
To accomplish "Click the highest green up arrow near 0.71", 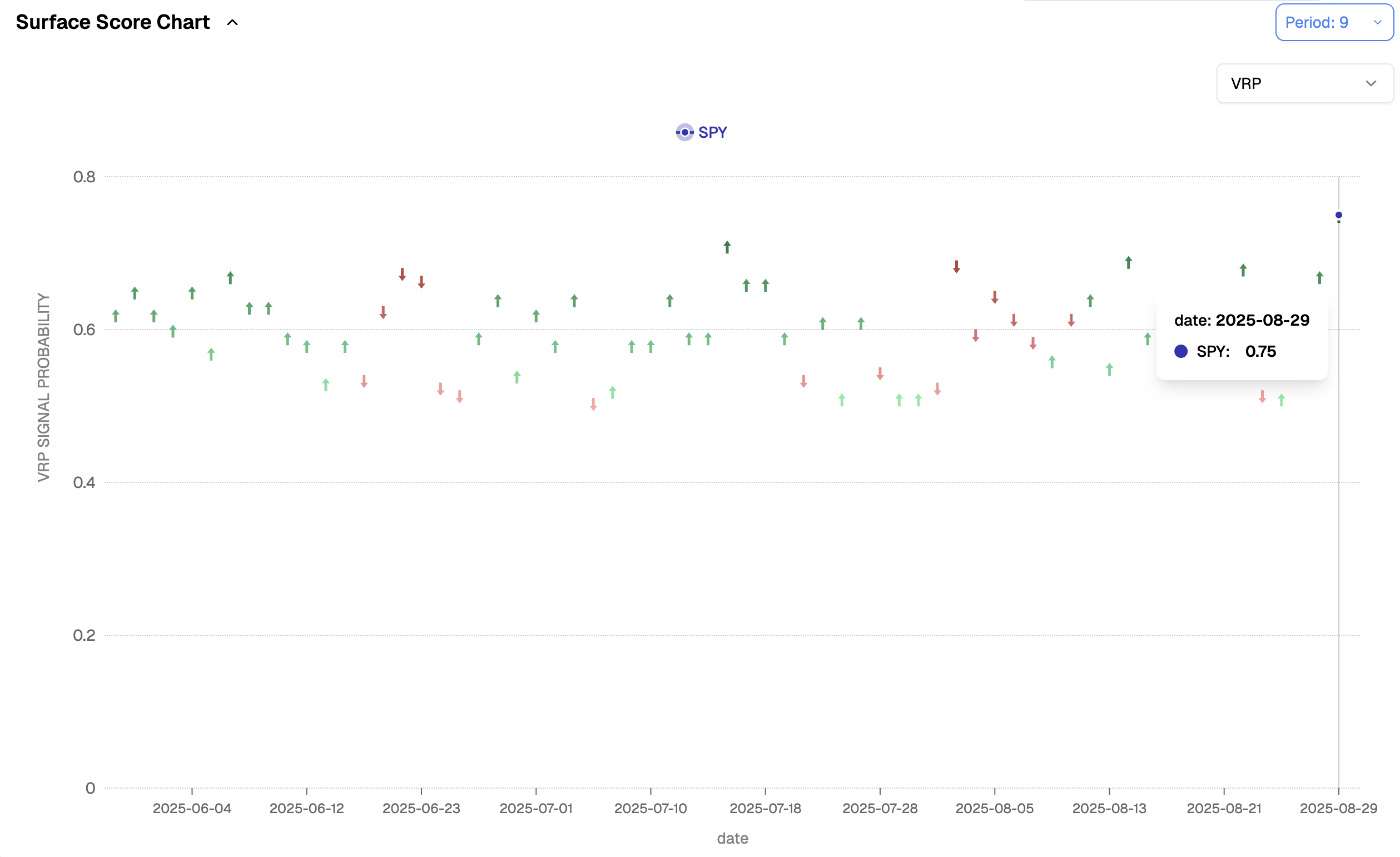I will (x=727, y=246).
